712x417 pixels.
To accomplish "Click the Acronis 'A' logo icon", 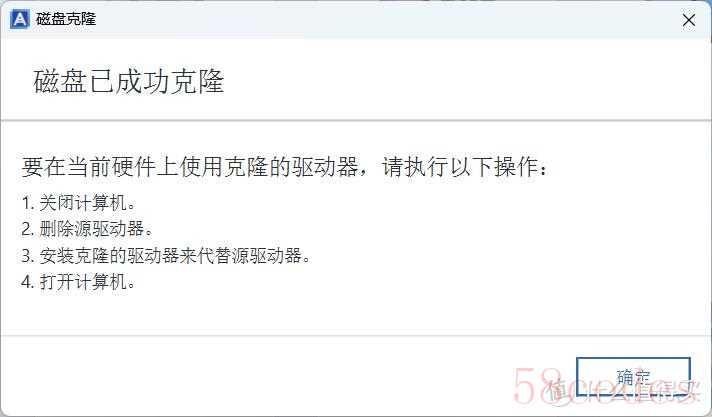I will 19,20.
